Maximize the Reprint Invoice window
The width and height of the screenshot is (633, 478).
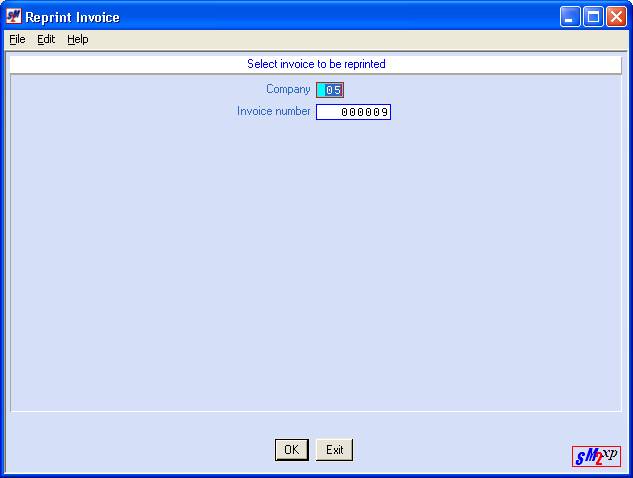[593, 17]
